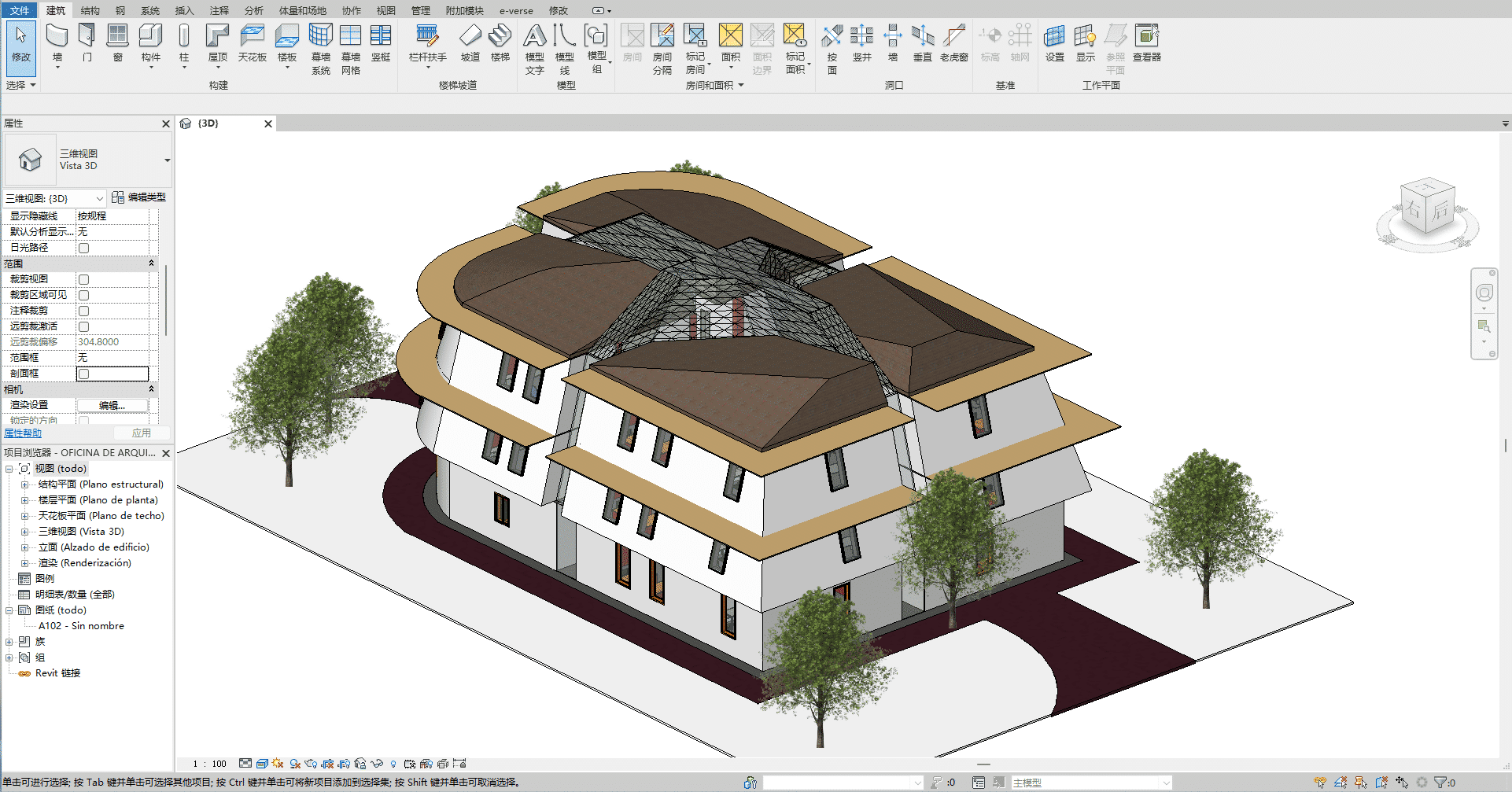
Task: Enable the 剖面框 checkbox
Action: point(84,374)
